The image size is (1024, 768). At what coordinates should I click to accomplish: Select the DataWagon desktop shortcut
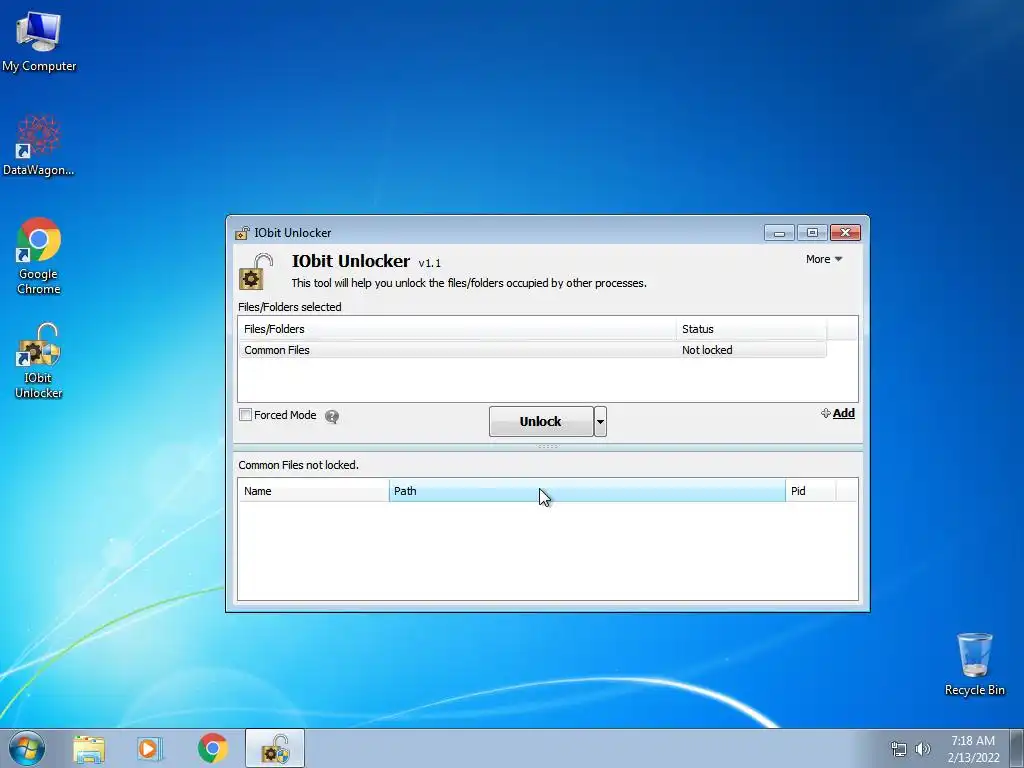(39, 146)
